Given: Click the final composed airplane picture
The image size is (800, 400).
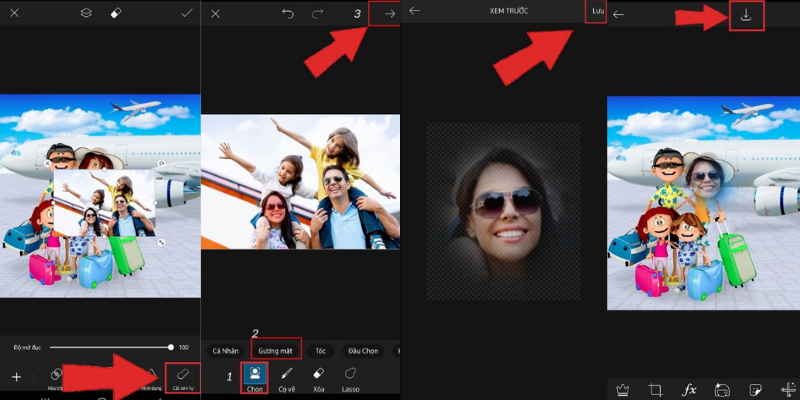Looking at the screenshot, I should pyautogui.click(x=704, y=203).
